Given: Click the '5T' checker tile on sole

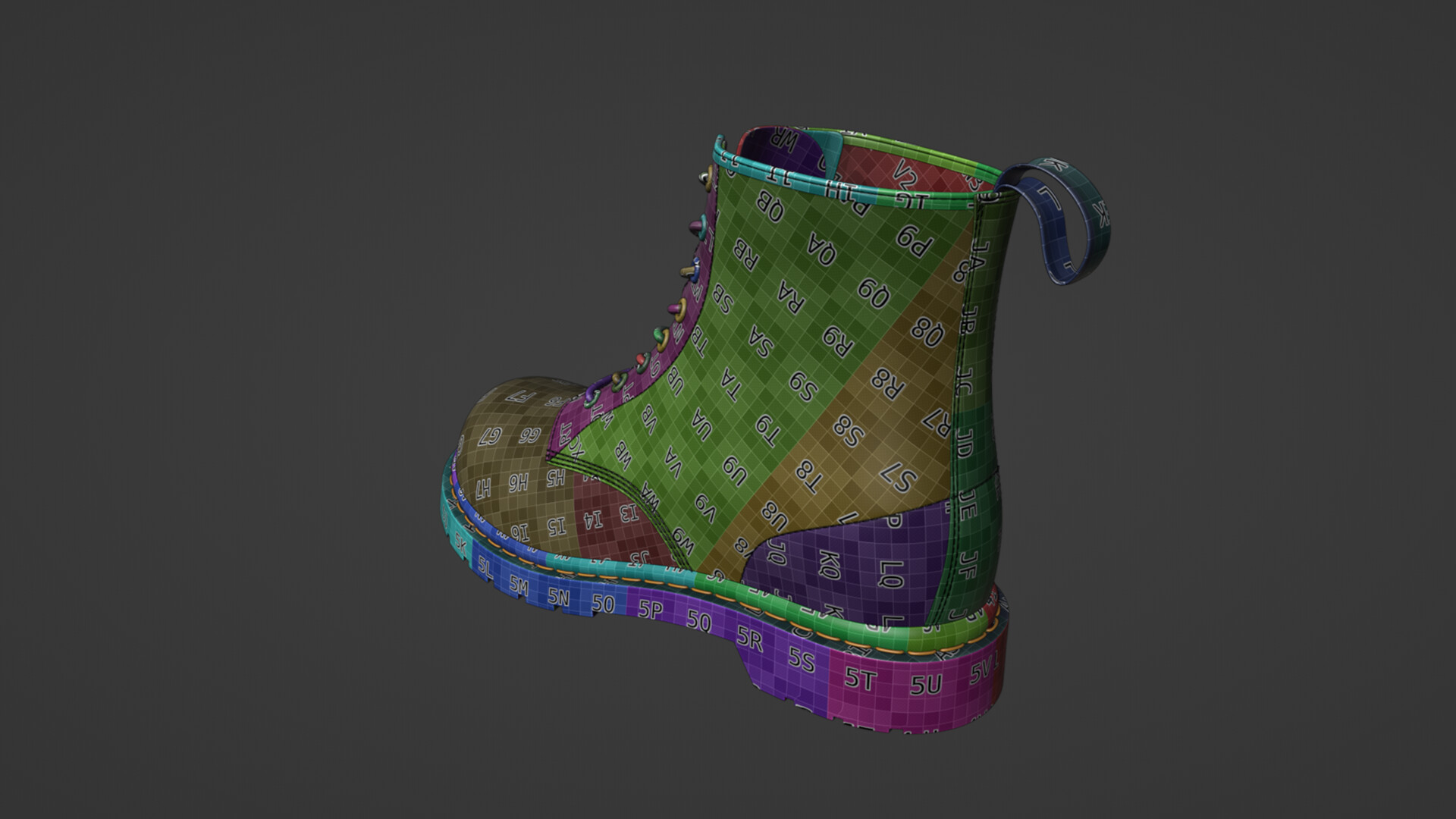Looking at the screenshot, I should point(861,679).
